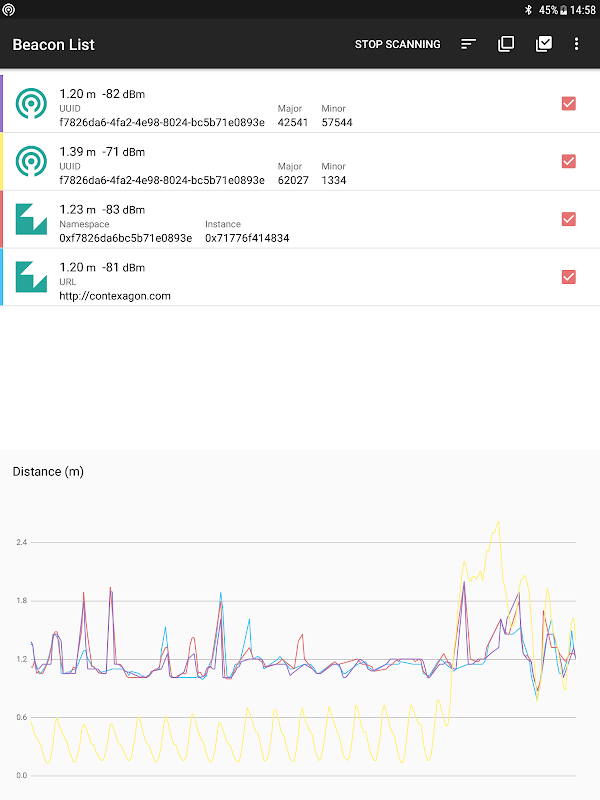Open the three-dot overflow menu
Image resolution: width=600 pixels, height=800 pixels.
coord(576,44)
